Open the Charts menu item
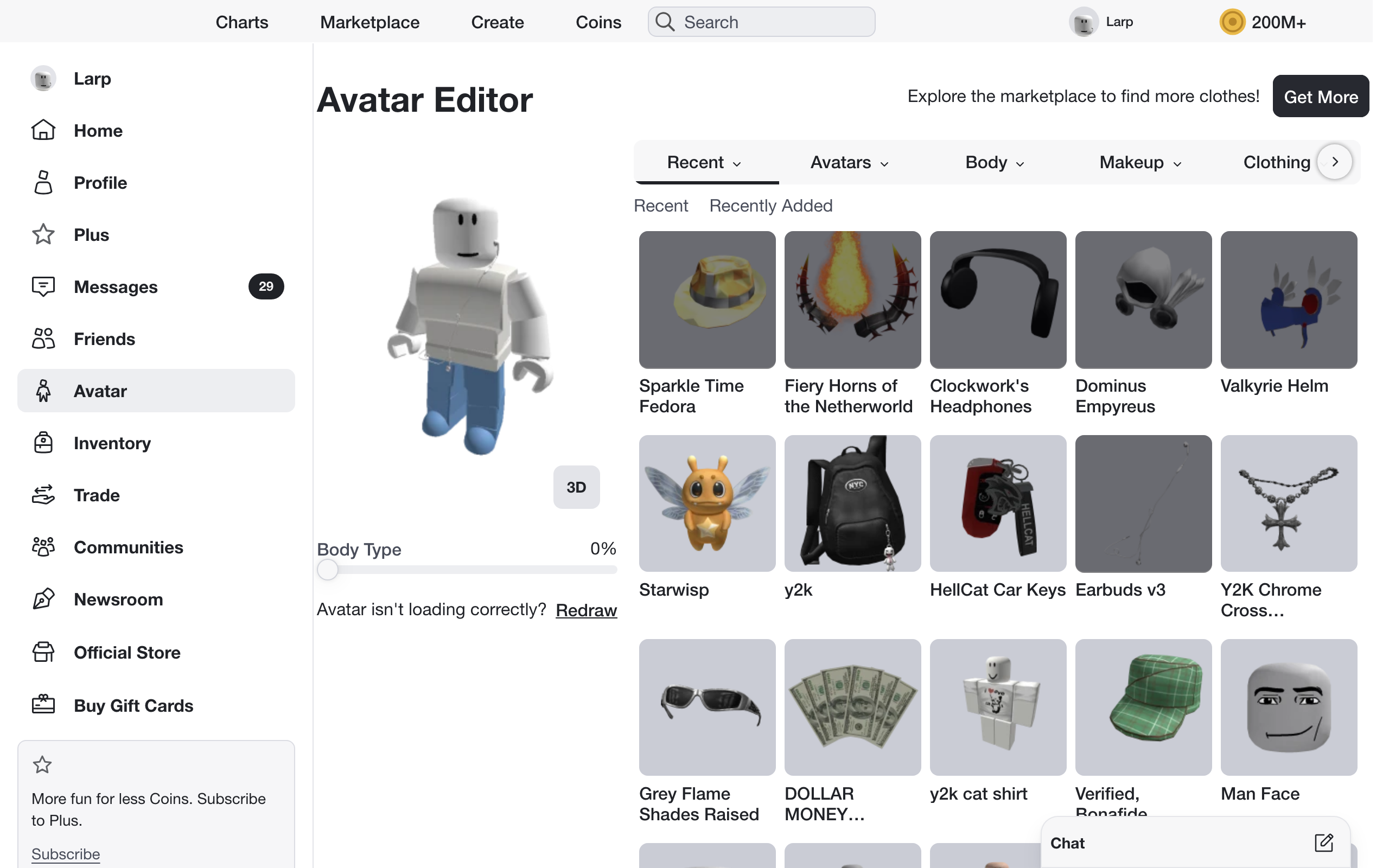Viewport: 1389px width, 868px height. tap(241, 22)
